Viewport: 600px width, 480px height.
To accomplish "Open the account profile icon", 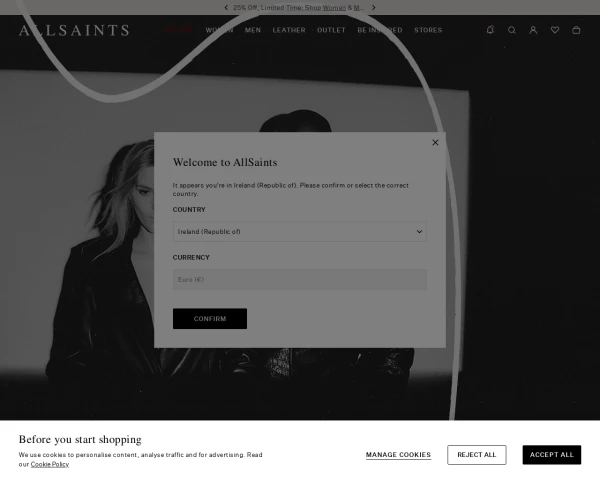I will 533,30.
